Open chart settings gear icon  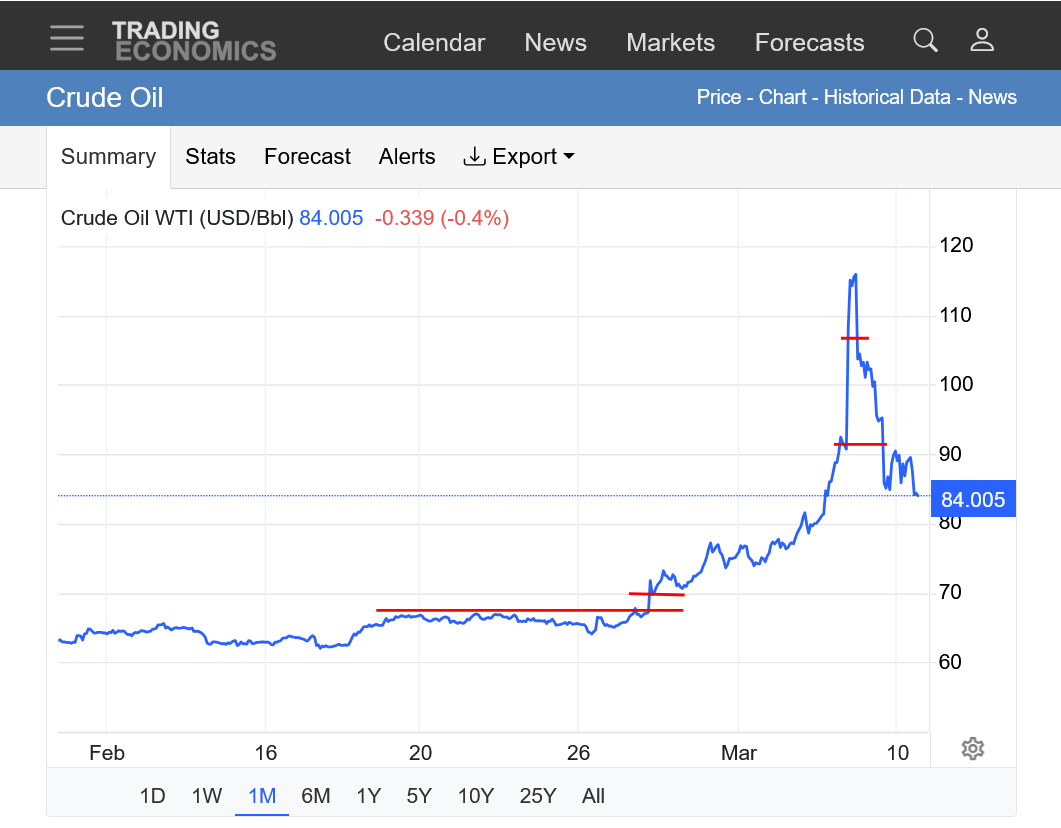[x=972, y=748]
